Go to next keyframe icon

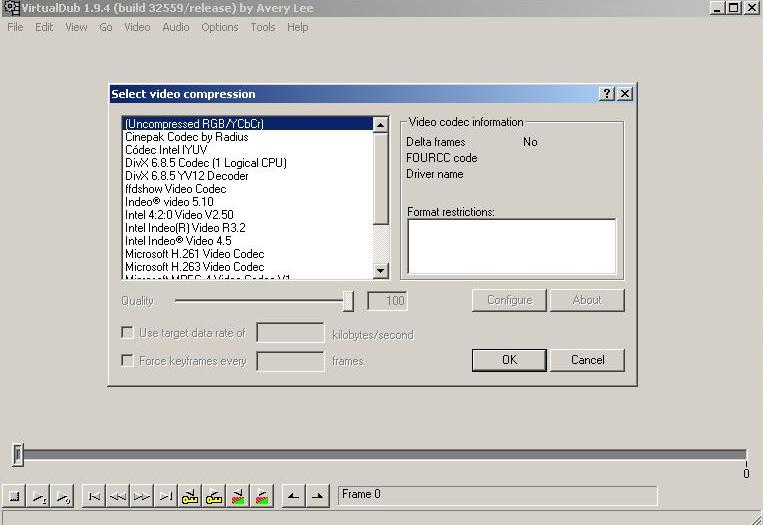click(214, 496)
